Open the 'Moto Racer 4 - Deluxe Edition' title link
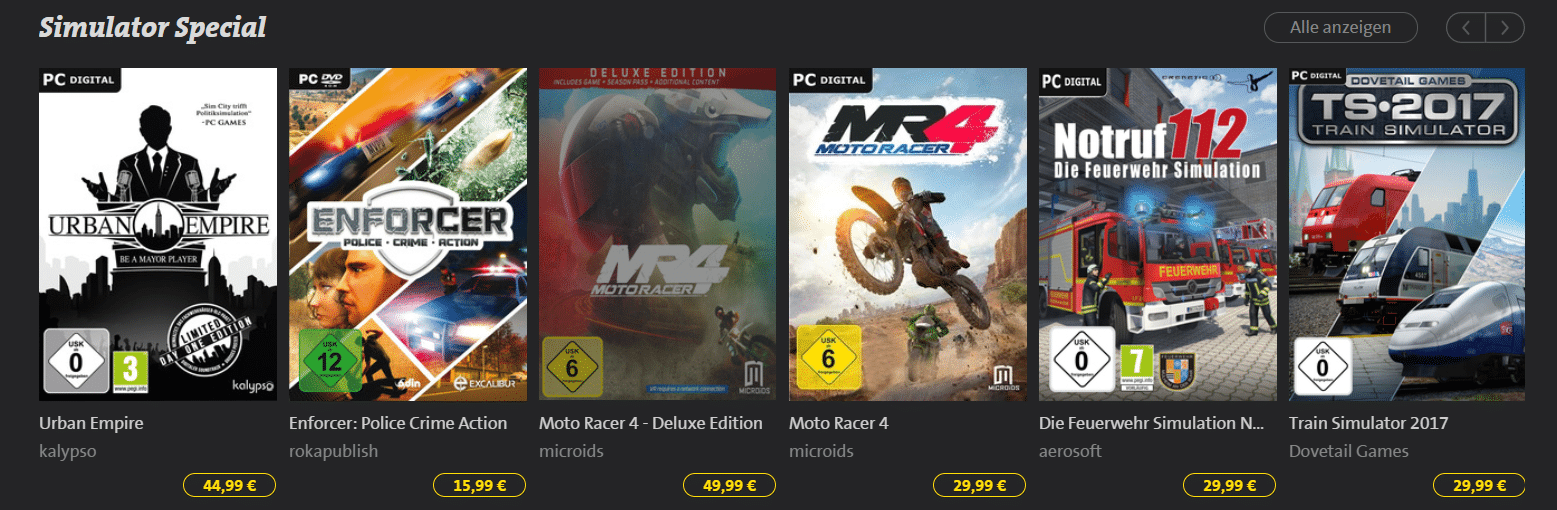The image size is (1557, 510). tap(651, 423)
